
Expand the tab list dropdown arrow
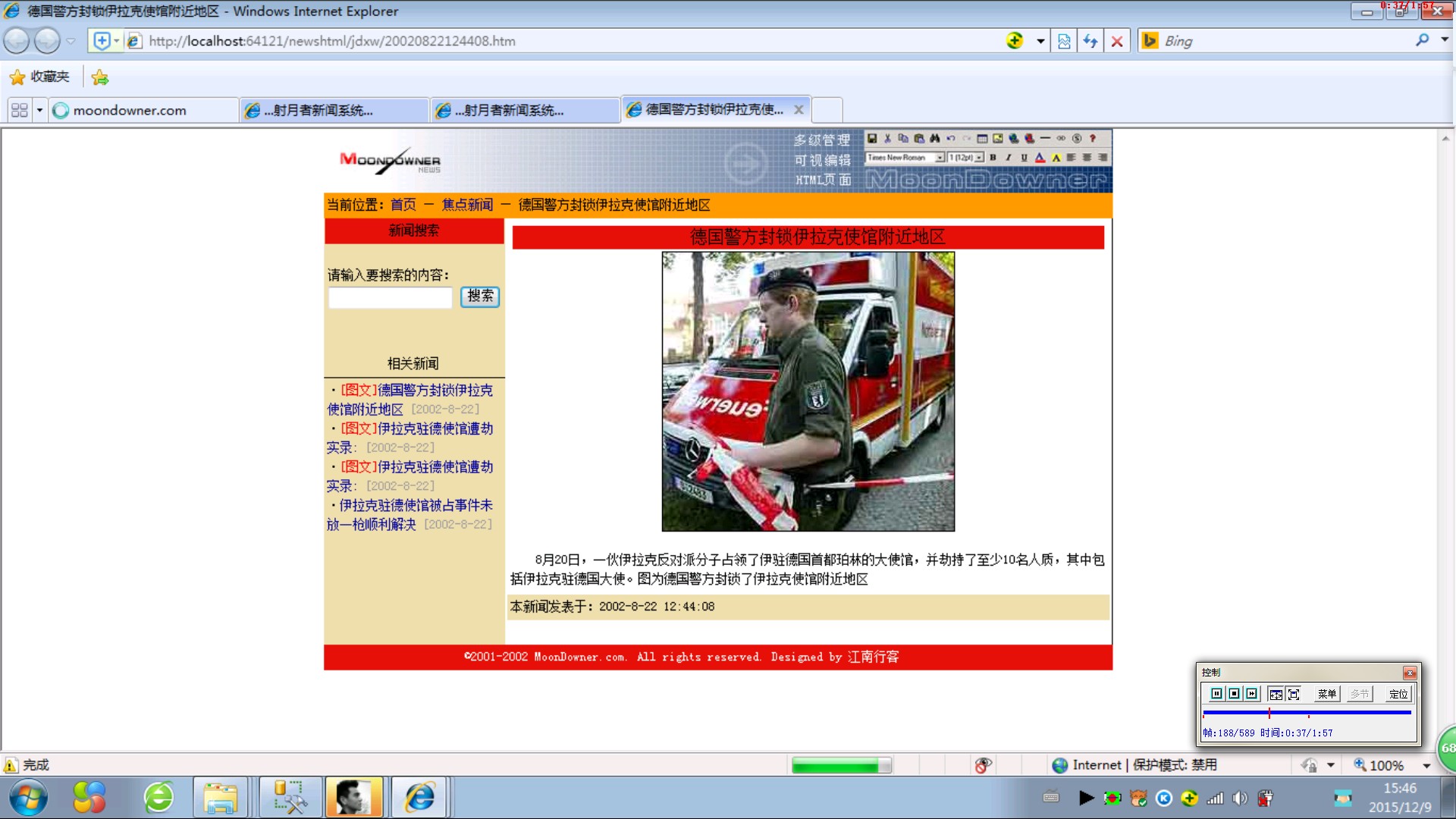39,110
